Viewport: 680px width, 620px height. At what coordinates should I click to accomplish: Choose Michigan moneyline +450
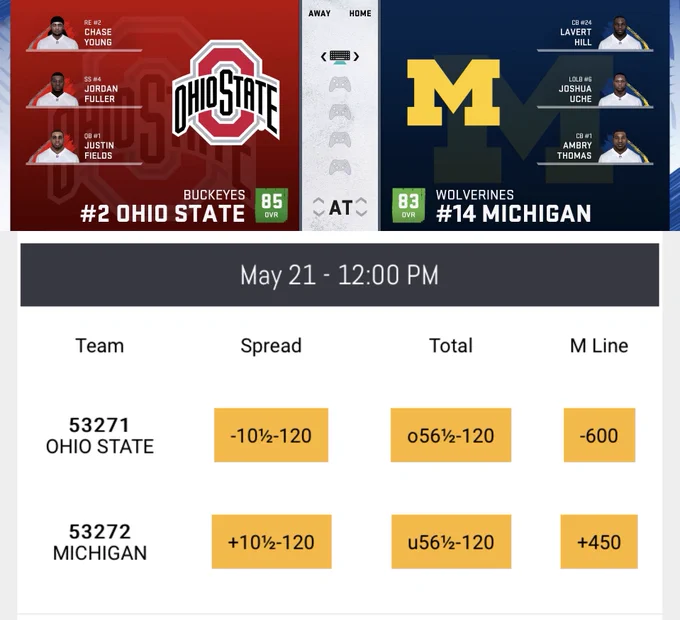pos(599,542)
